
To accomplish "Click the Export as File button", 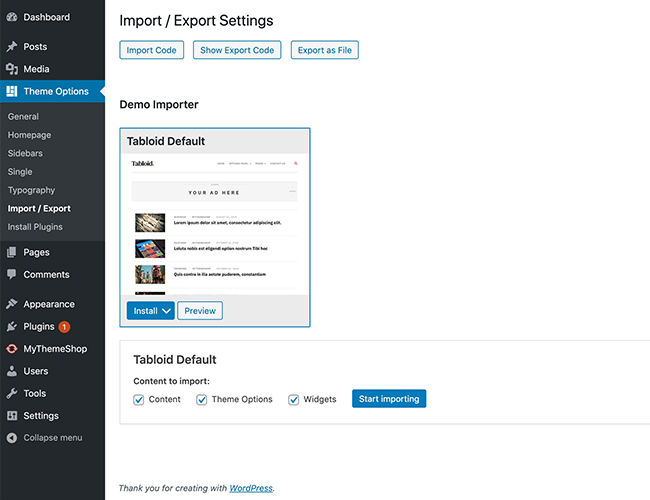I will pos(325,50).
